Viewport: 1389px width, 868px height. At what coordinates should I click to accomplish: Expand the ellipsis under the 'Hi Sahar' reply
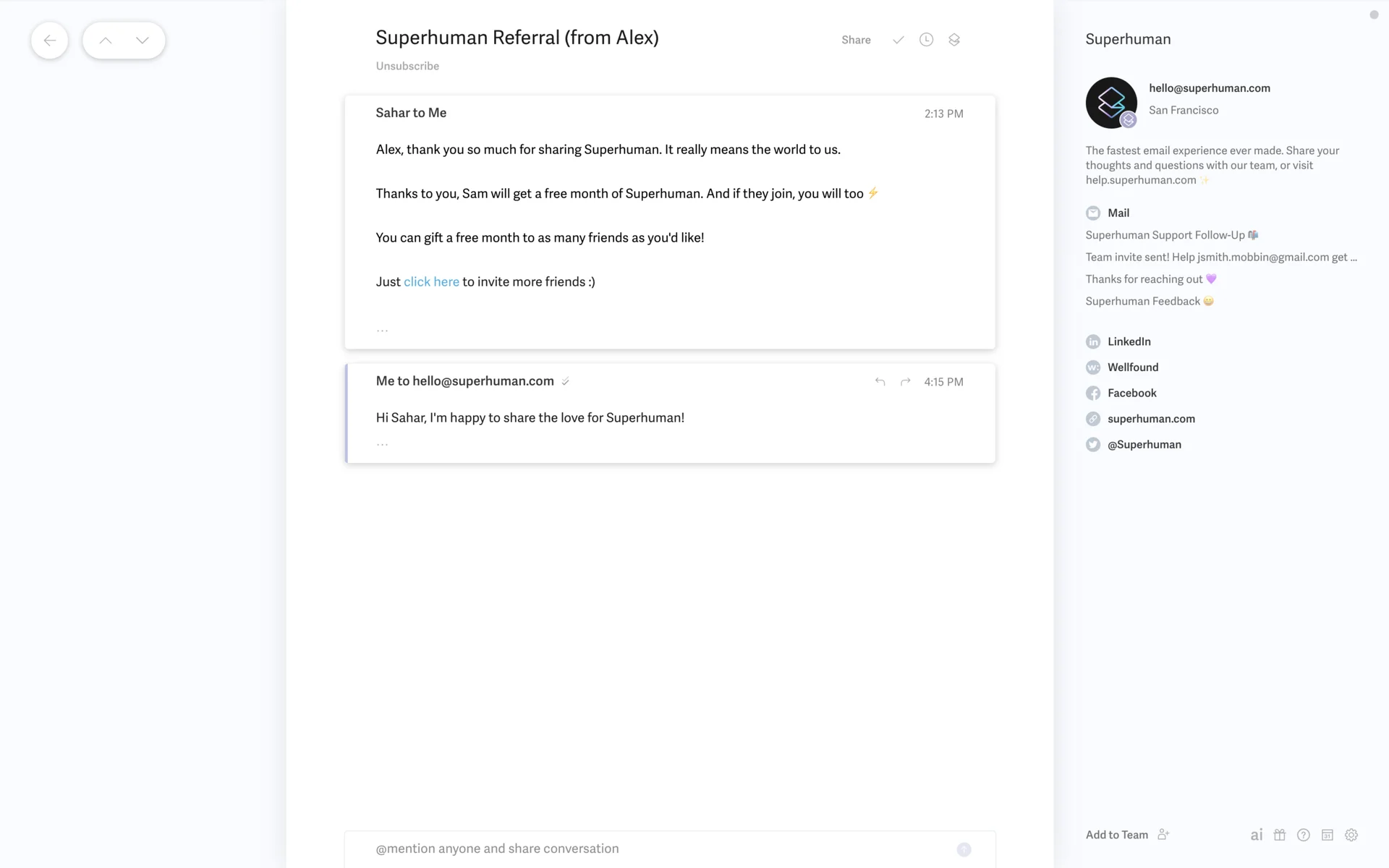pyautogui.click(x=382, y=443)
